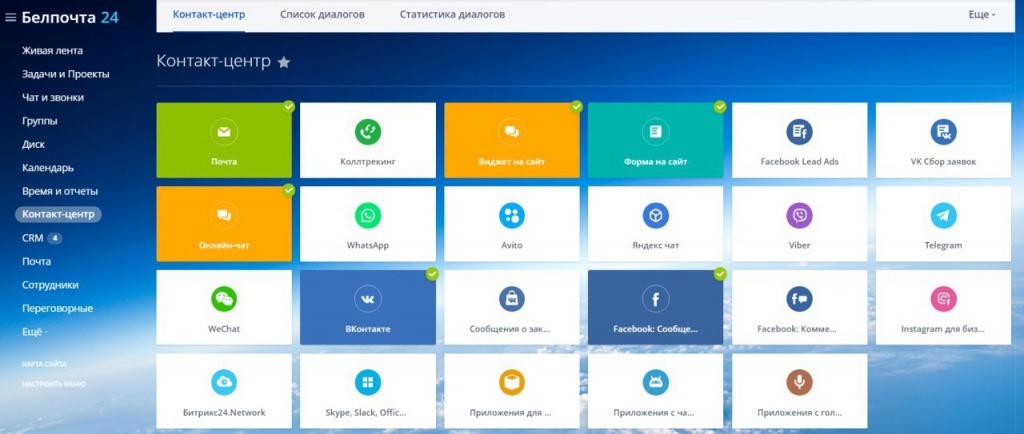
Task: Click the checkmark on Форма на сайт tile
Action: pos(720,106)
